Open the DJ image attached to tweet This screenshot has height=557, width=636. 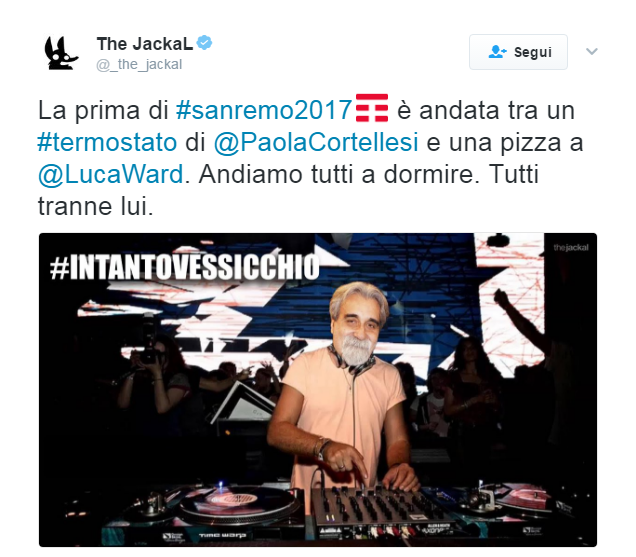pyautogui.click(x=318, y=390)
